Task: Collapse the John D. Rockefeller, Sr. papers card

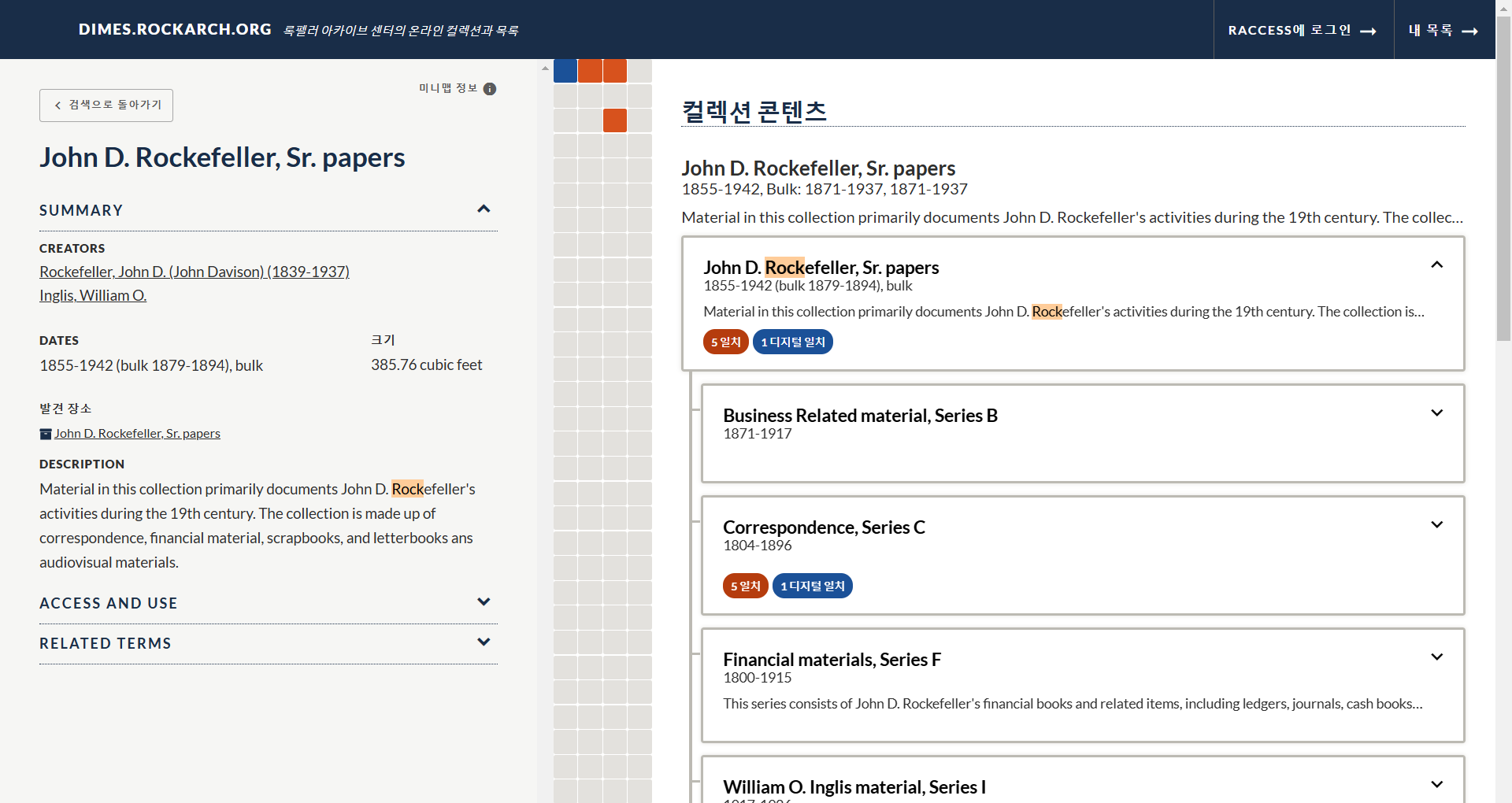Action: point(1436,265)
